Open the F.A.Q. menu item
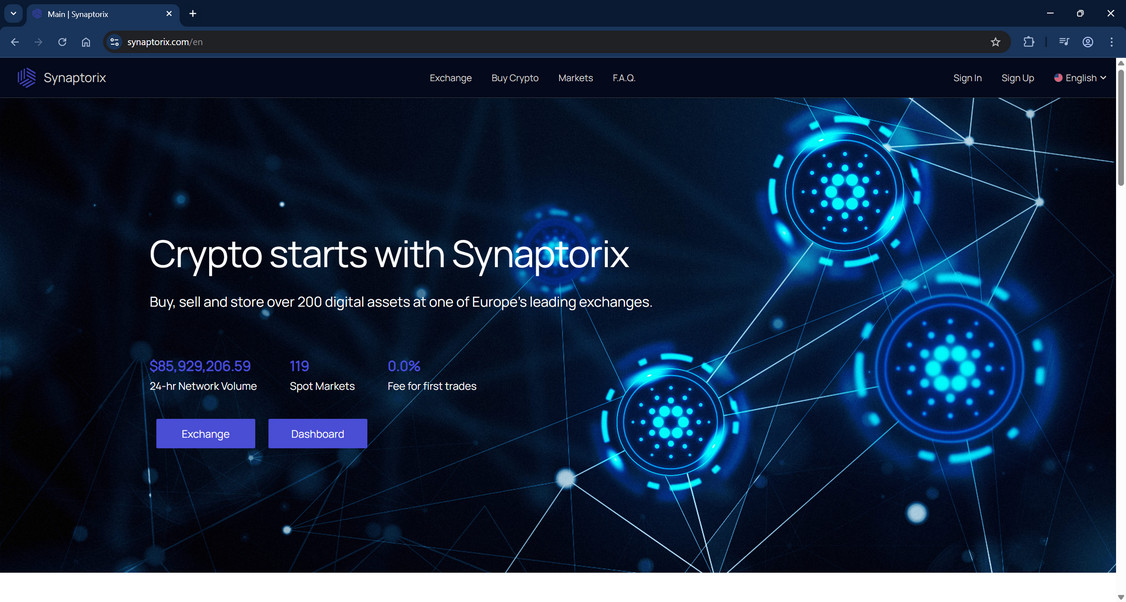 click(x=624, y=78)
